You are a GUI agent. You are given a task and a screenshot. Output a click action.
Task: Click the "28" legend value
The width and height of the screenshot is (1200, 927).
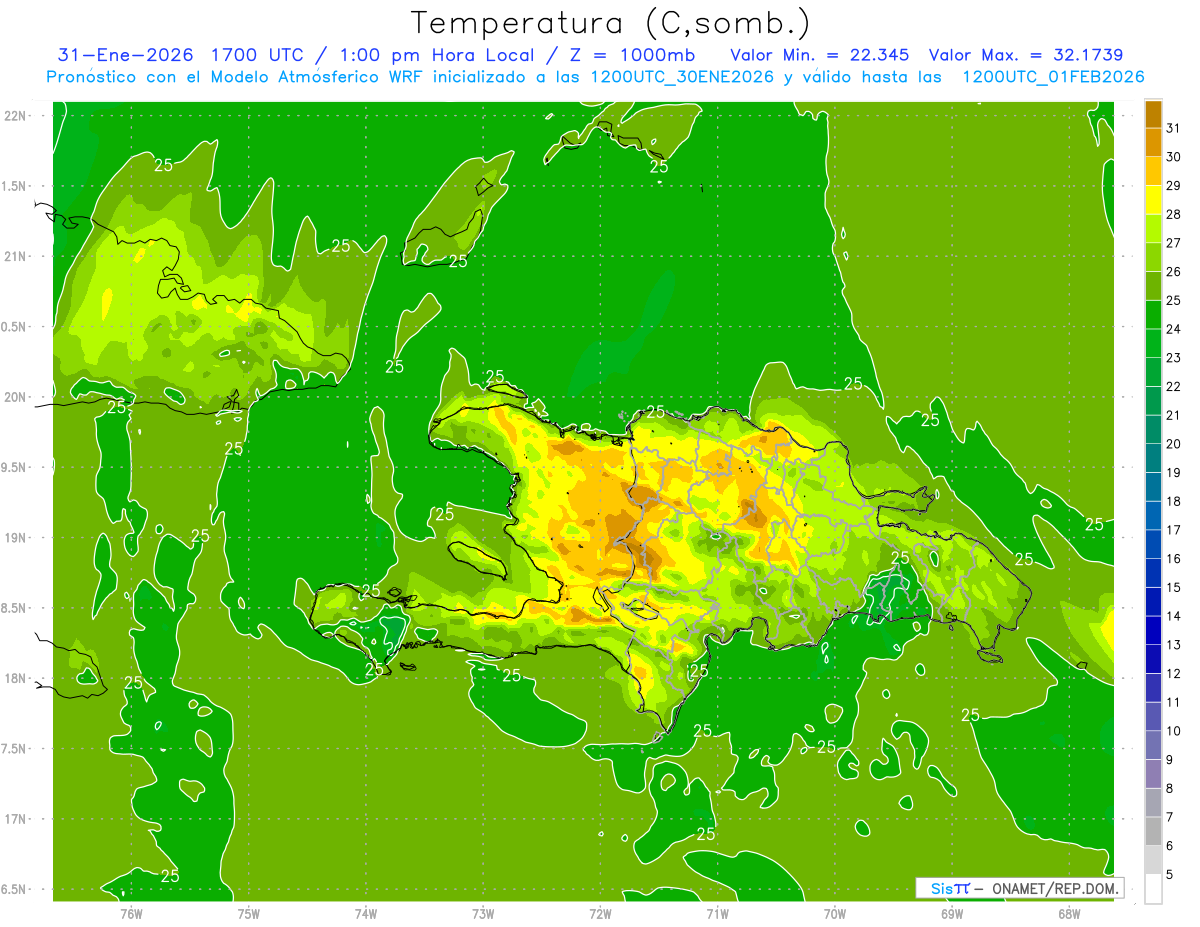pyautogui.click(x=1174, y=214)
